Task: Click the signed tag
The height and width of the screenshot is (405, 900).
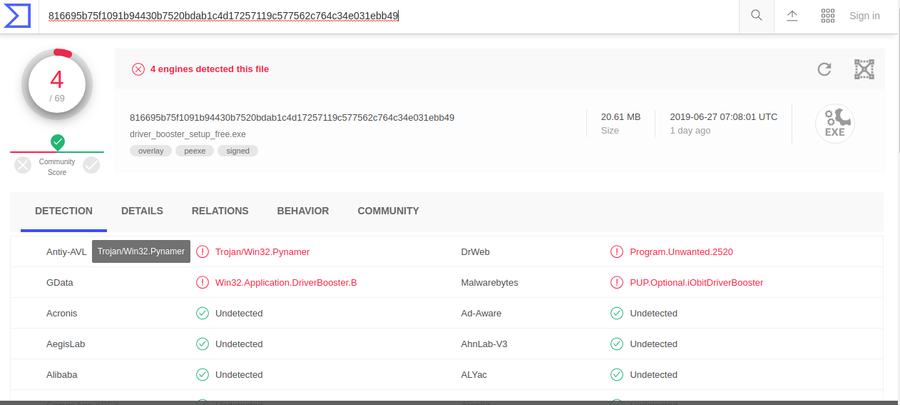Action: click(238, 151)
